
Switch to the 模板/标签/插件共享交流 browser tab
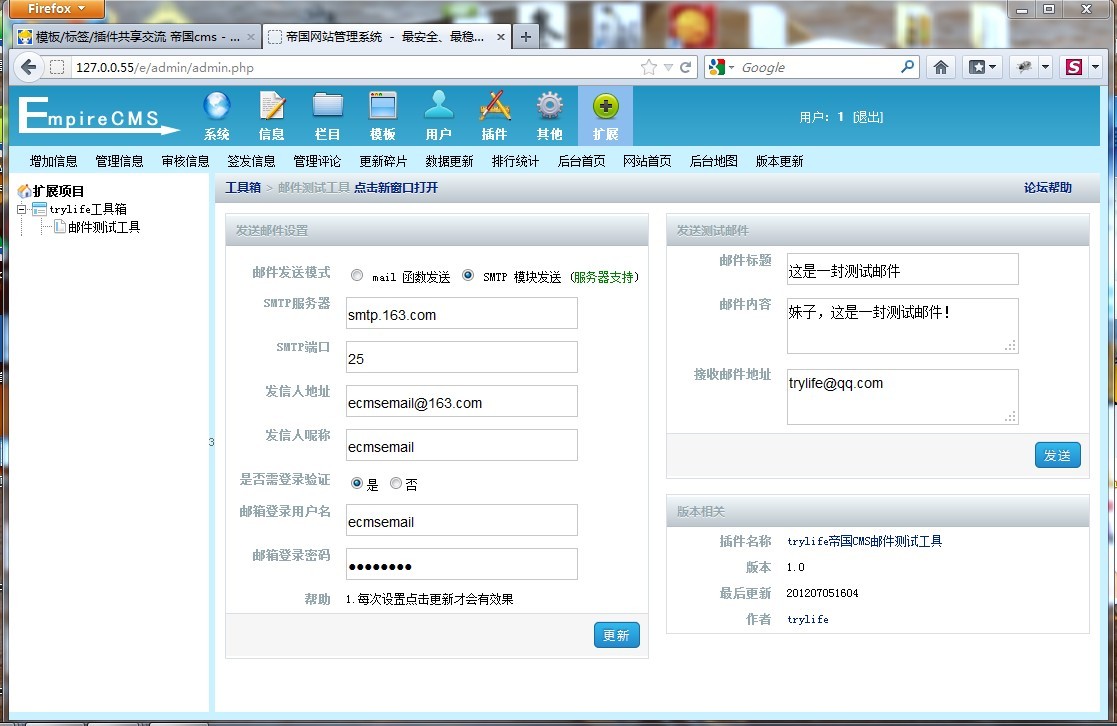130,37
